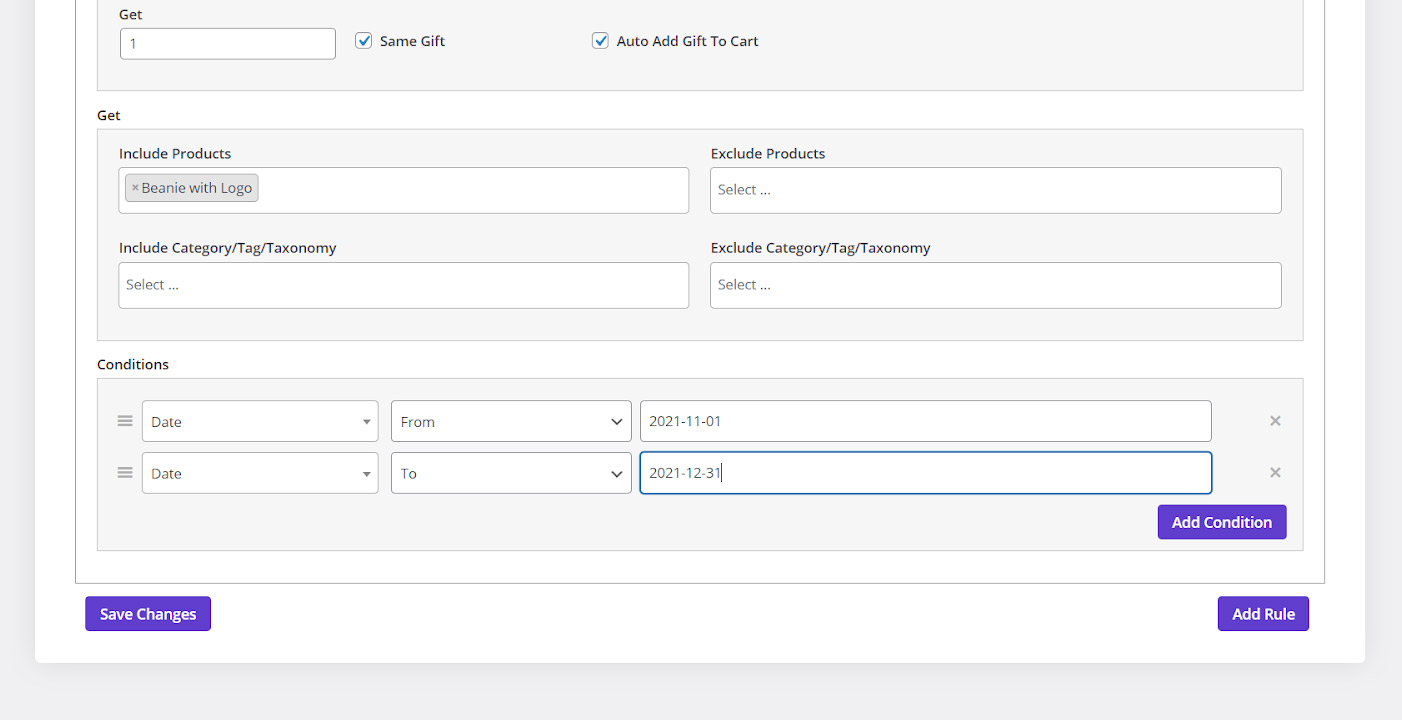This screenshot has width=1402, height=720.
Task: Open Exclude Products select box
Action: point(996,190)
